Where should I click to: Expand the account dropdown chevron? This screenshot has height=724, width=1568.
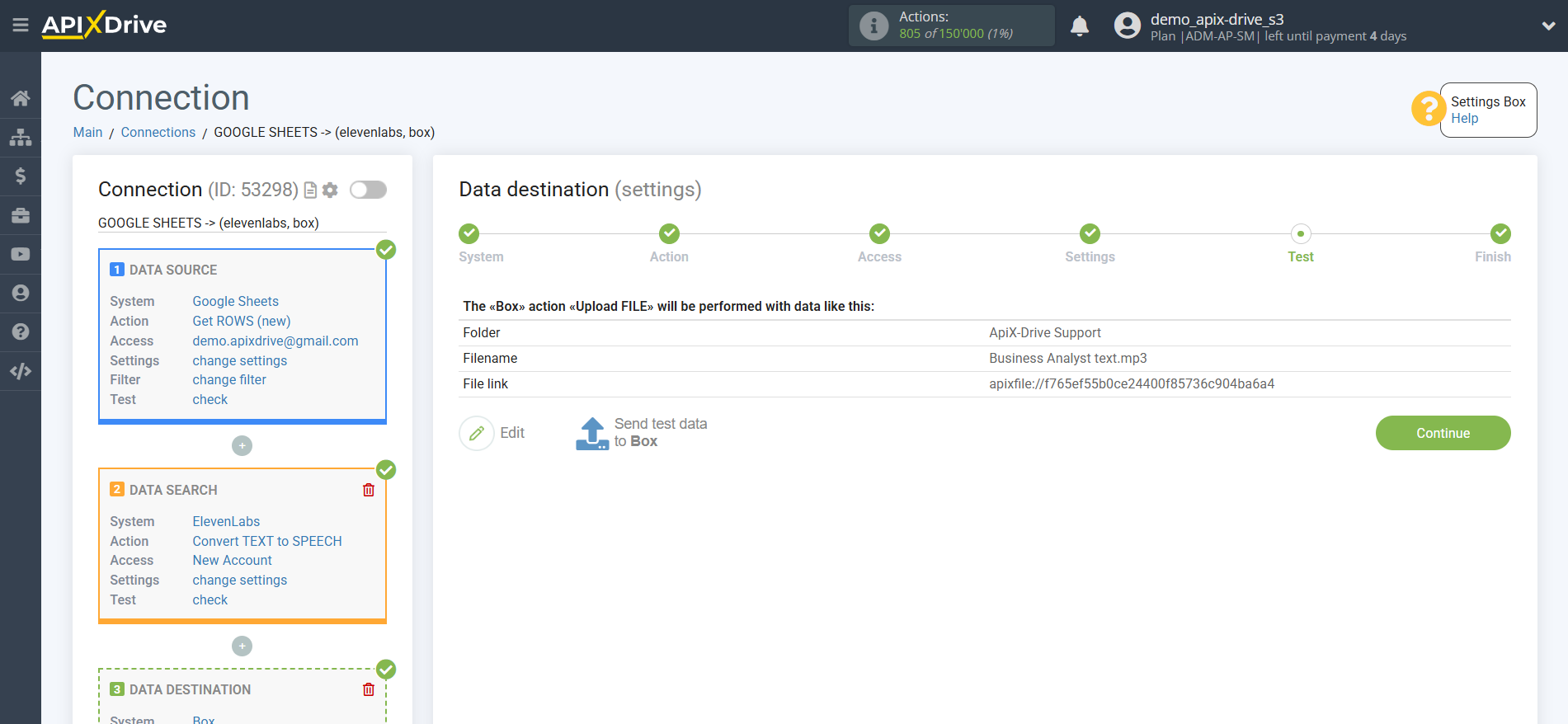tap(1548, 26)
